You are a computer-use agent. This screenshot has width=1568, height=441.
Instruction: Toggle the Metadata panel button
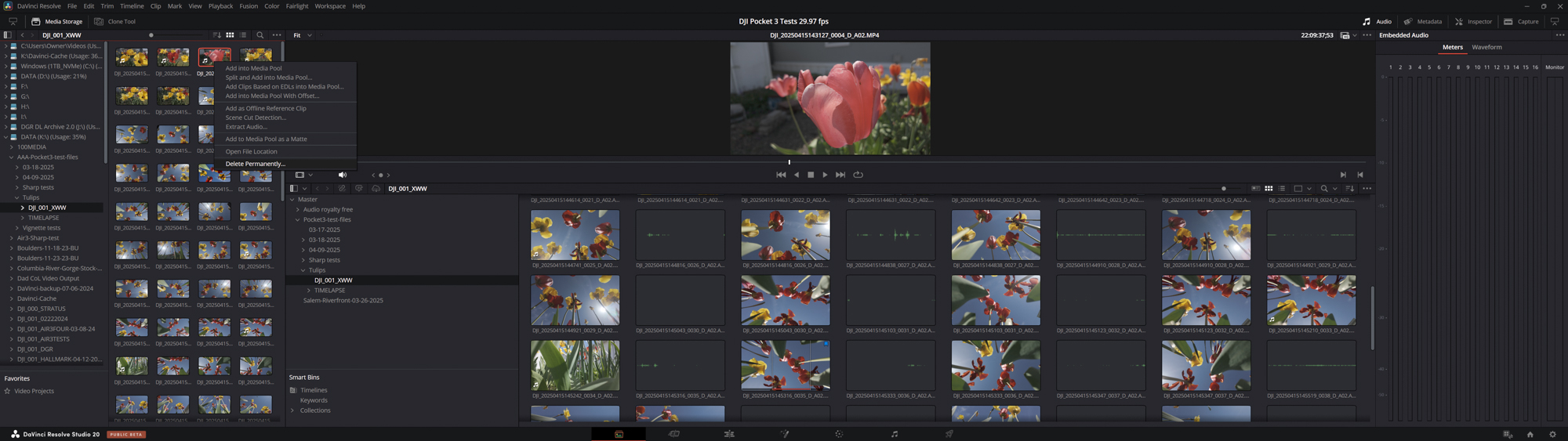pos(1422,21)
